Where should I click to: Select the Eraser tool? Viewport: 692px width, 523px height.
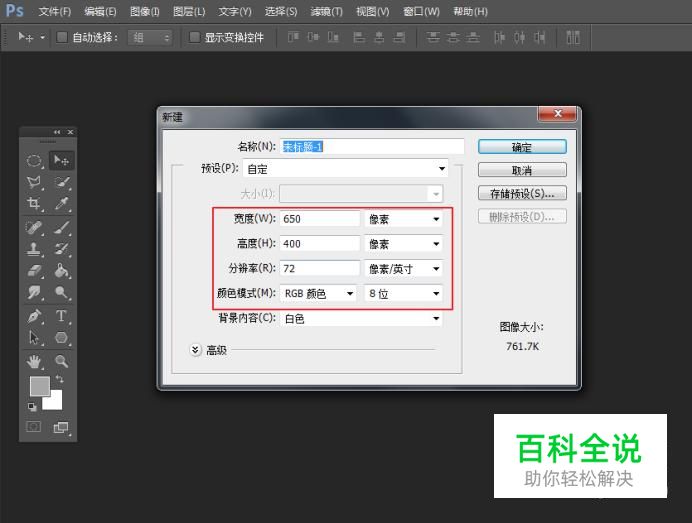[34, 271]
